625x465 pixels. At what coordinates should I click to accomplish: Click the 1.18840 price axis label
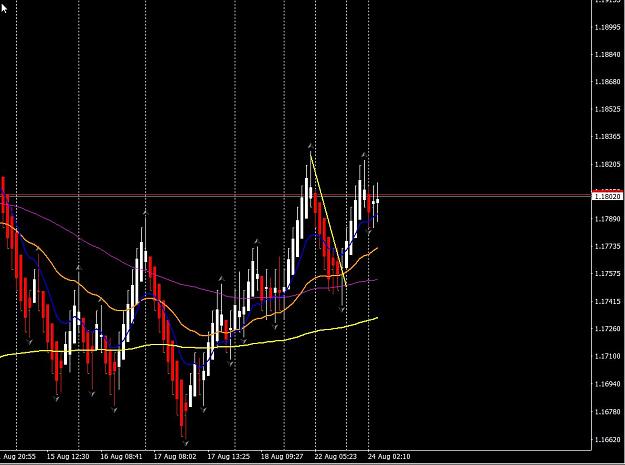607,55
